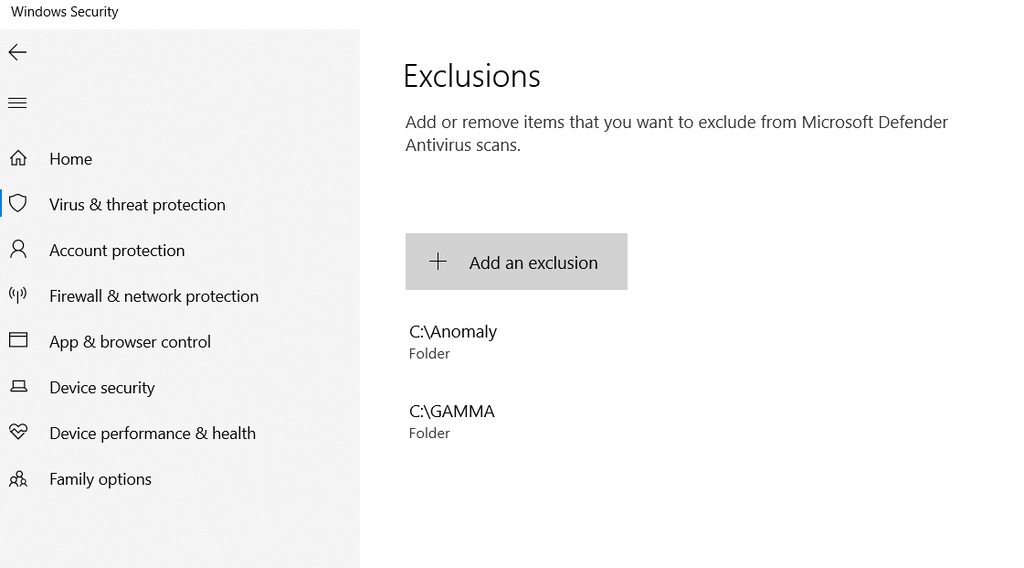Select Virus & threat protection
Screen dimensions: 1024x568
click(x=137, y=204)
